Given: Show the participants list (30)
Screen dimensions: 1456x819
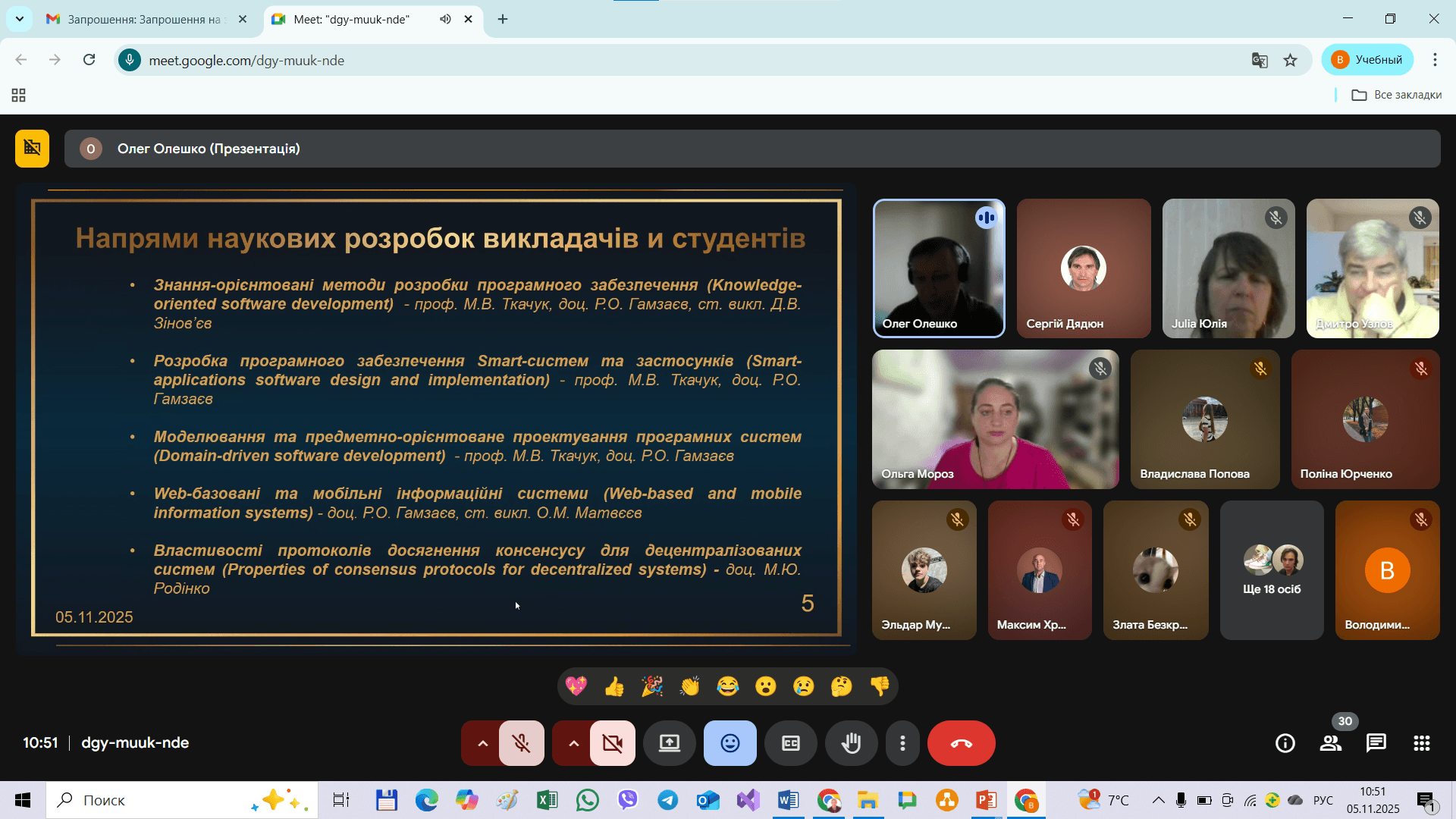Looking at the screenshot, I should tap(1331, 743).
